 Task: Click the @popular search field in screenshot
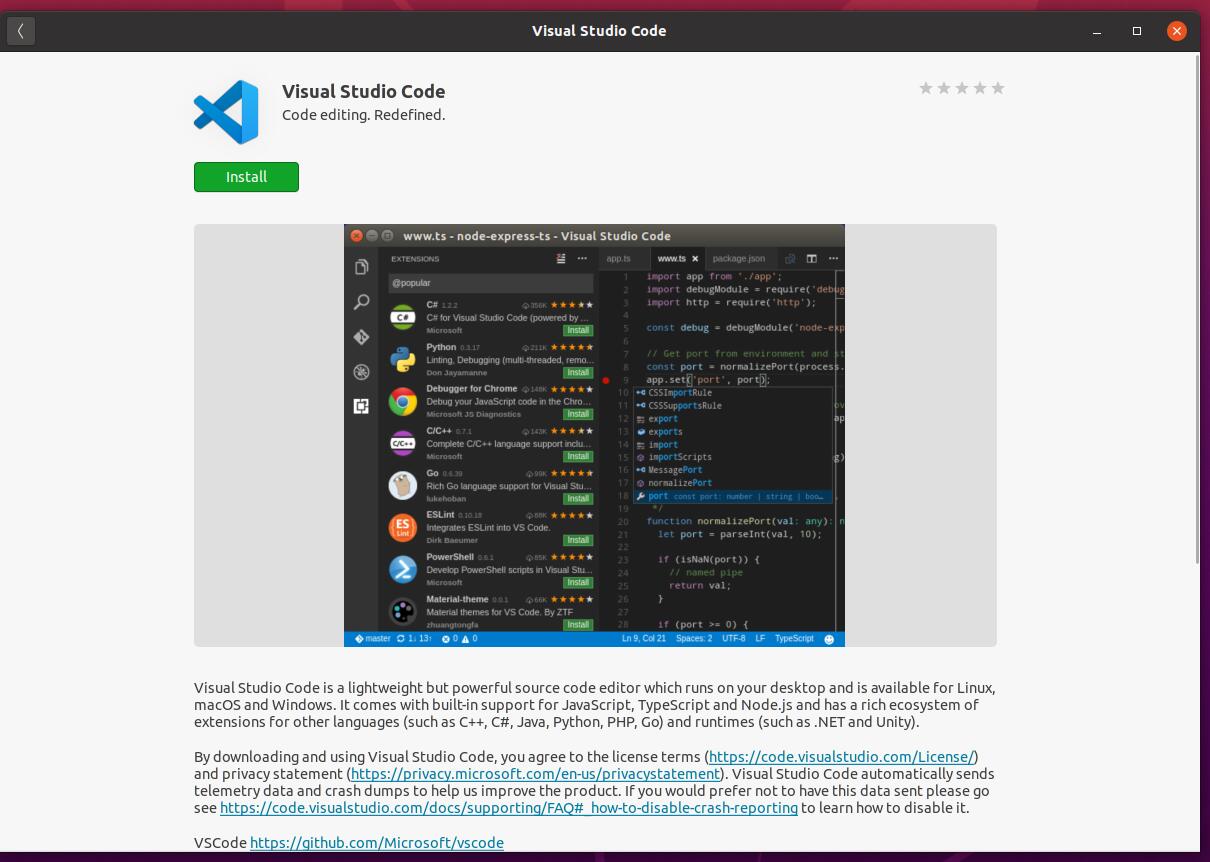coord(491,283)
